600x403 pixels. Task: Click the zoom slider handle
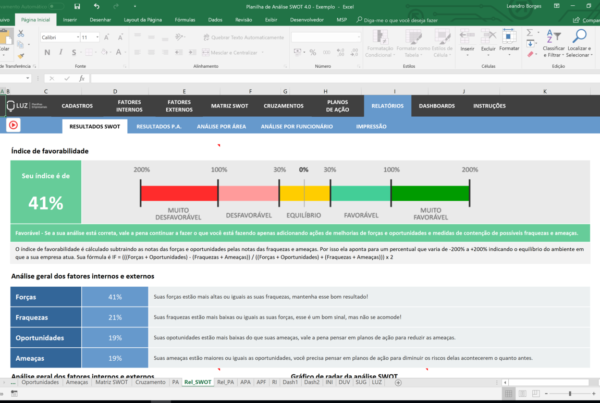tap(570, 393)
